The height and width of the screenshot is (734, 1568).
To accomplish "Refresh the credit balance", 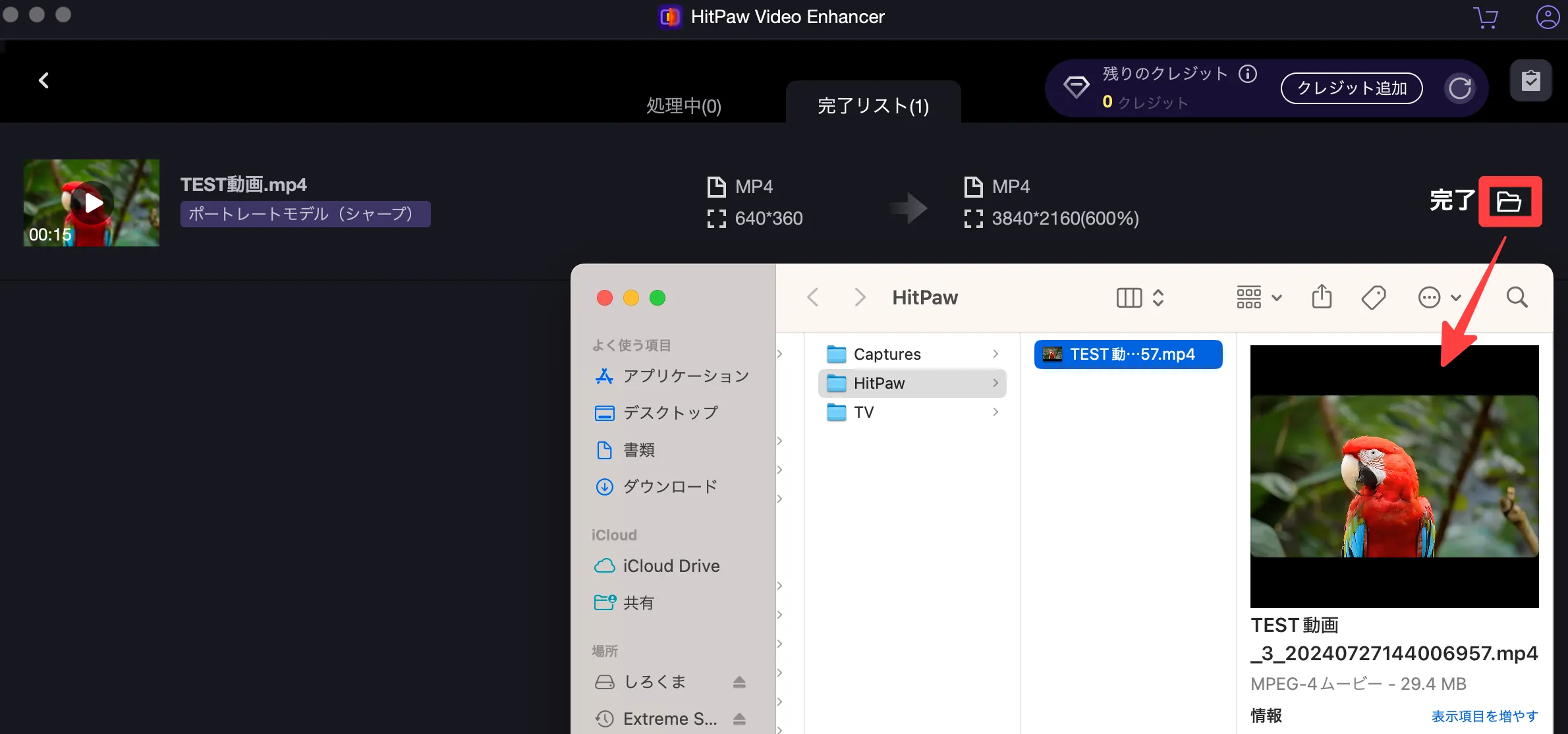I will pos(1459,88).
